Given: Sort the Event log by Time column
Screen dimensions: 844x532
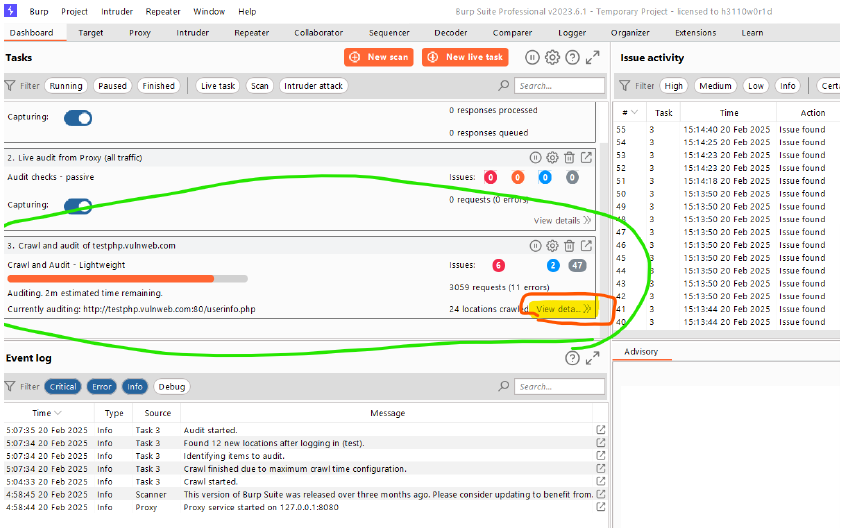Looking at the screenshot, I should tap(46, 413).
